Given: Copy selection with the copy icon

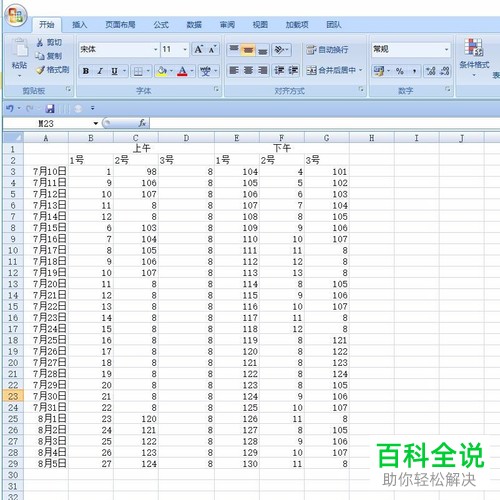Looking at the screenshot, I should 40,56.
